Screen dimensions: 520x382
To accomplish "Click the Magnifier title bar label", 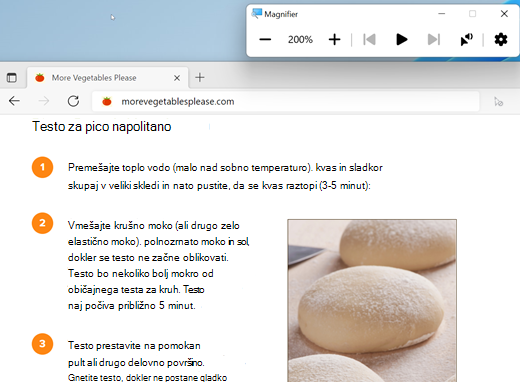I will (281, 14).
